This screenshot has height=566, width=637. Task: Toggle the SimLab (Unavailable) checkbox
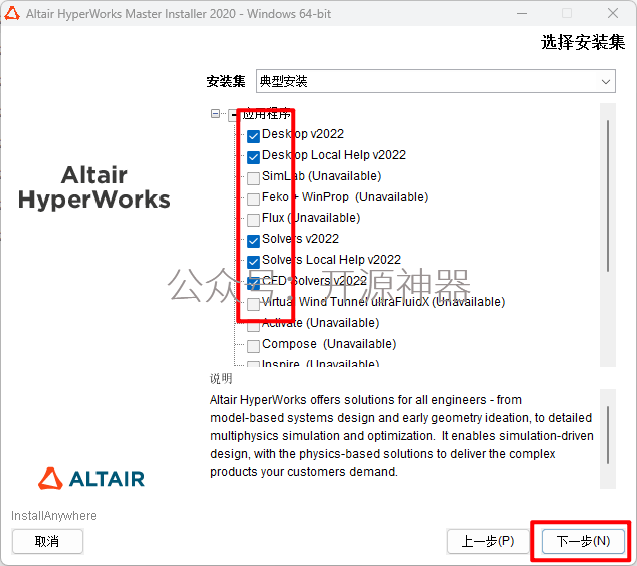point(254,178)
